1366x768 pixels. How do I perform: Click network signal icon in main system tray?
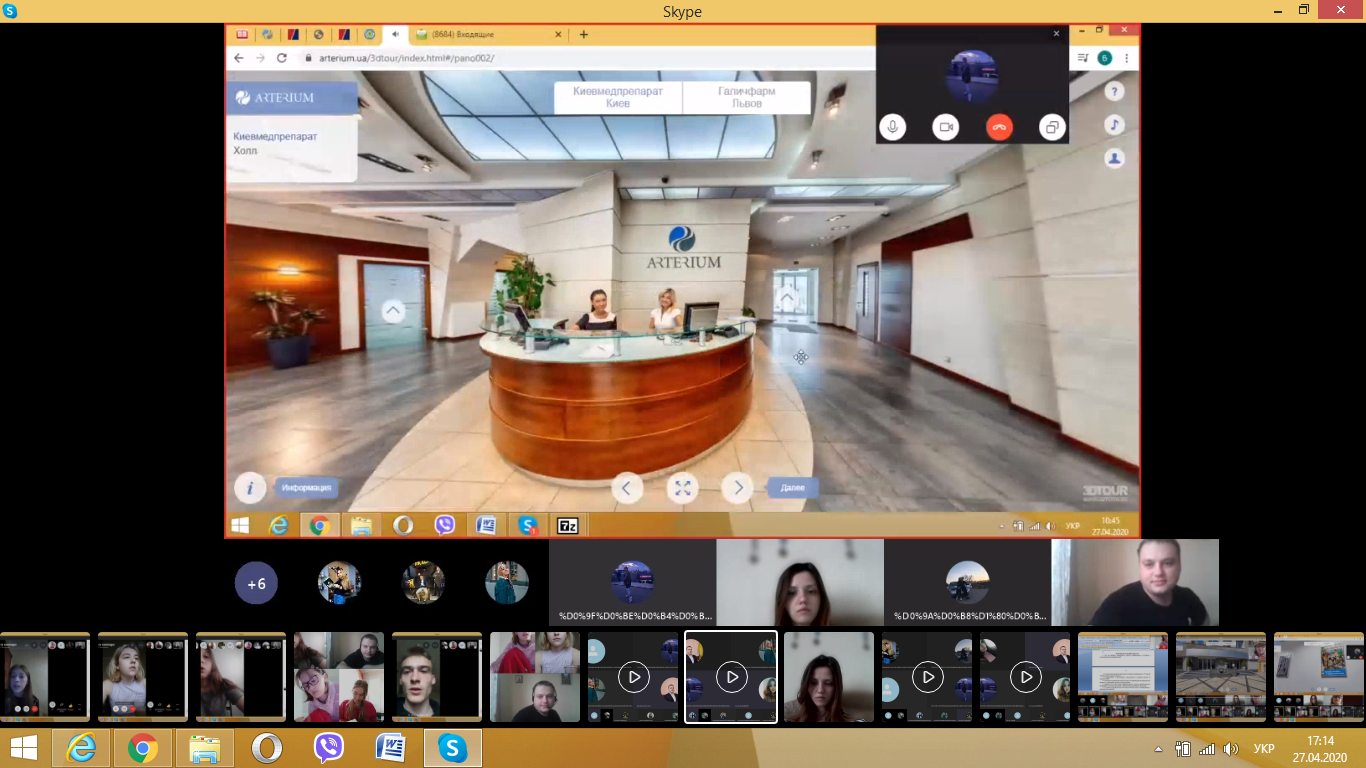point(1207,749)
